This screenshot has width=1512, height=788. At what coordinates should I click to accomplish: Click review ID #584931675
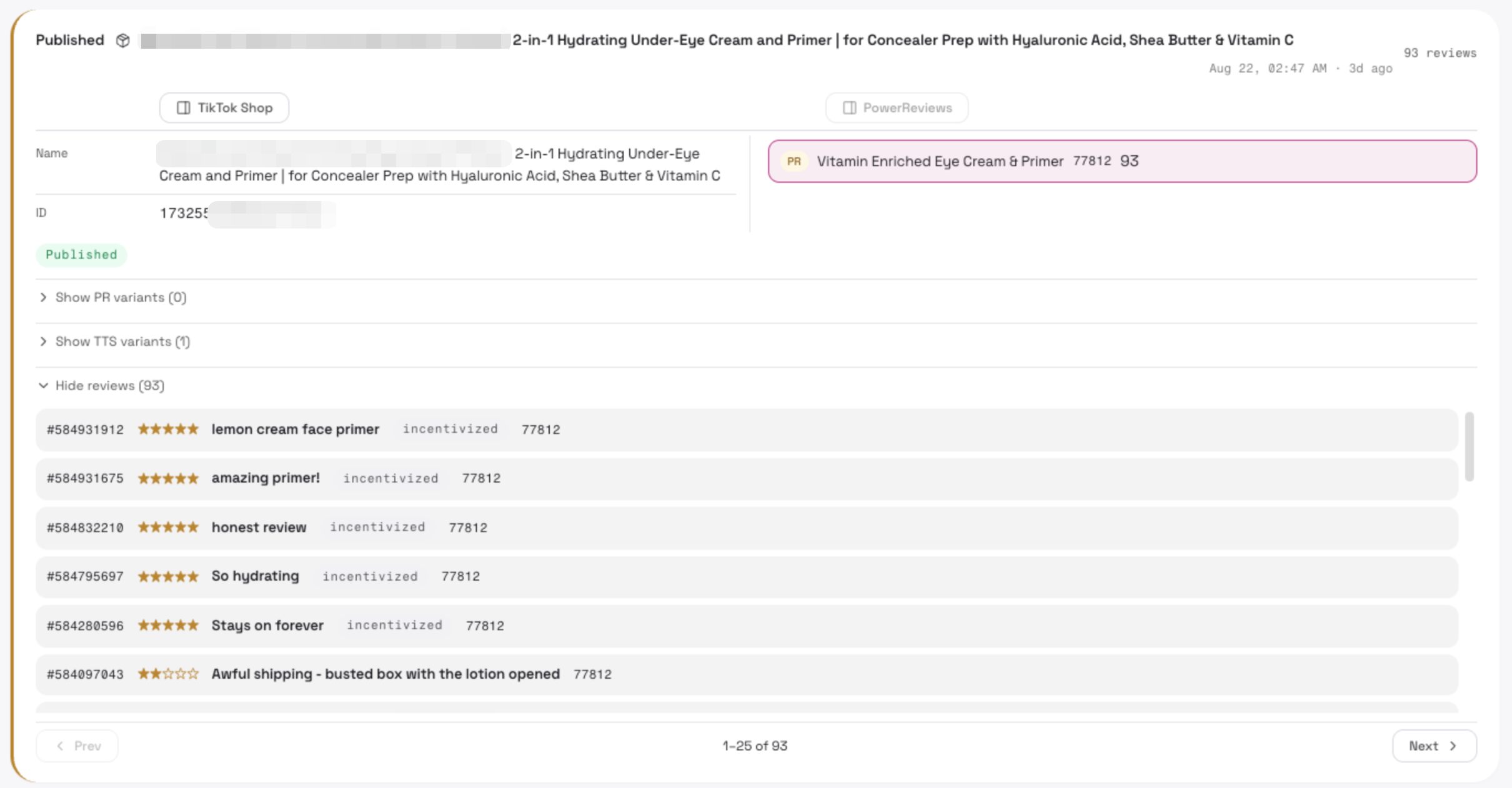pos(86,479)
